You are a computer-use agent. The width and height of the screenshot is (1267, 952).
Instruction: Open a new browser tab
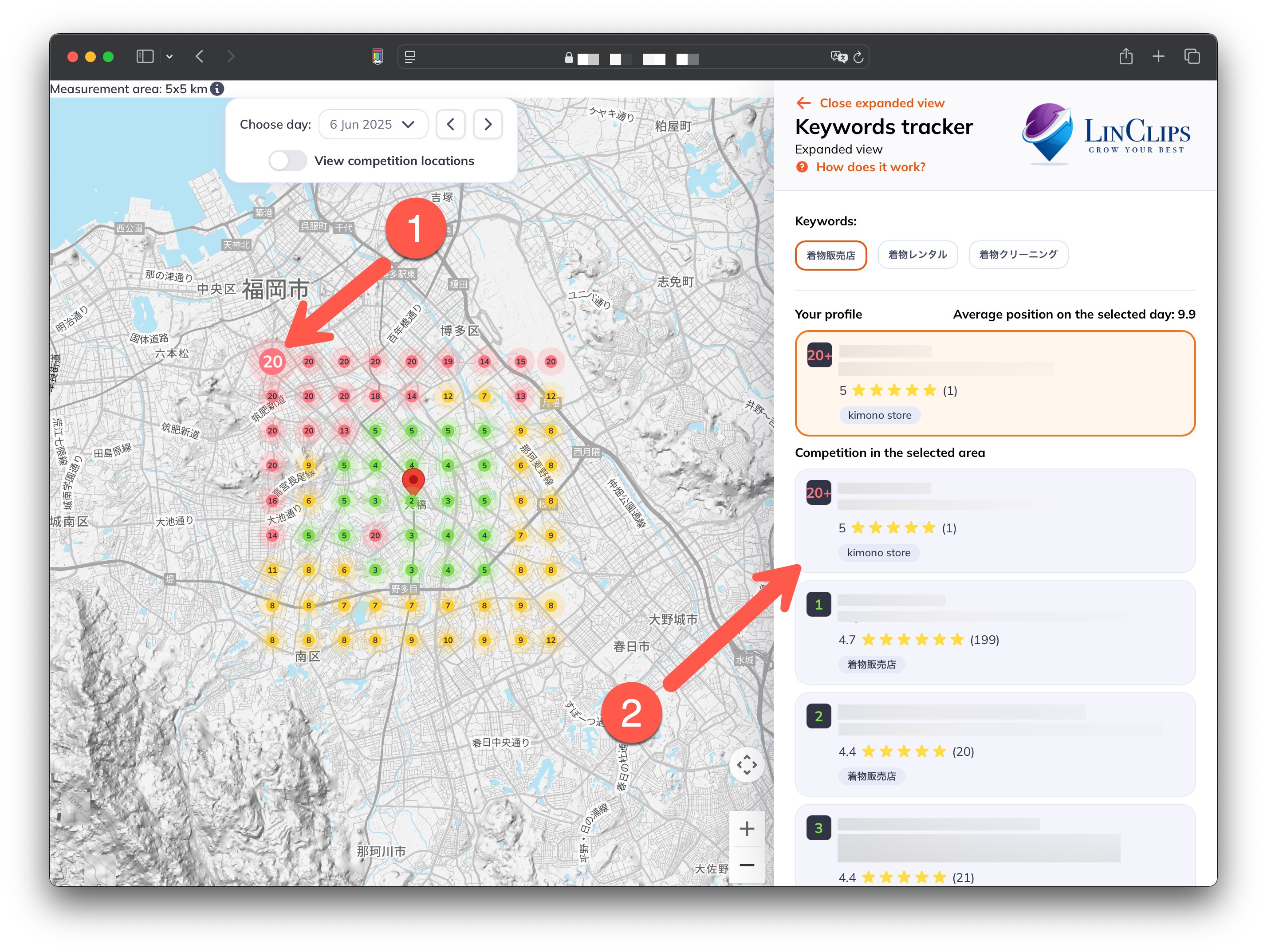pyautogui.click(x=1158, y=56)
